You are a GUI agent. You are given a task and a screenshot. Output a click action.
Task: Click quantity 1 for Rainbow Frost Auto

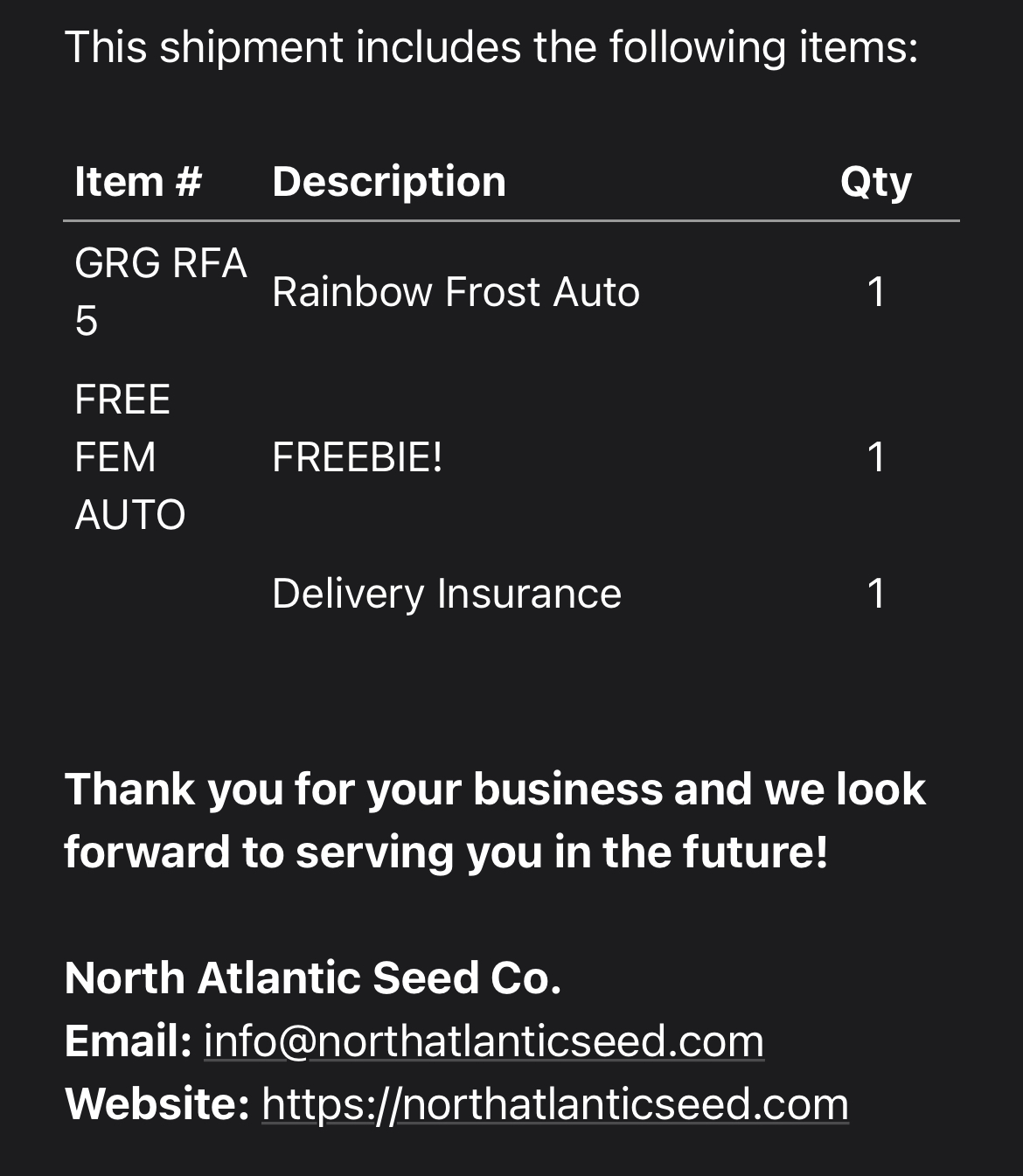pyautogui.click(x=876, y=292)
